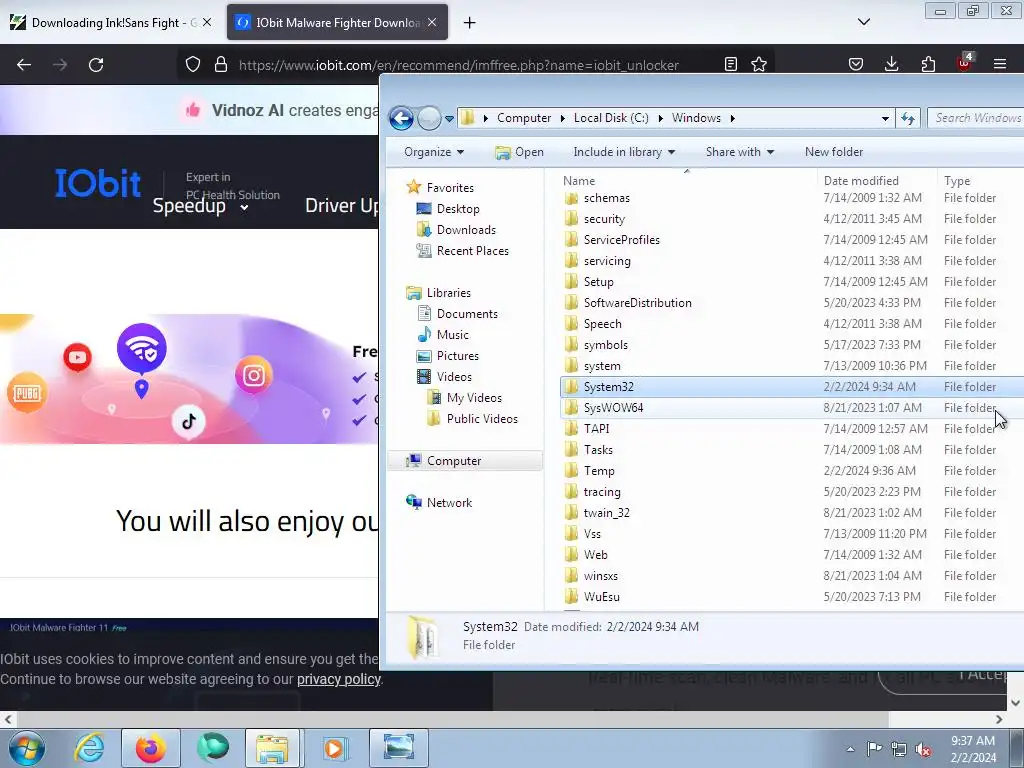Open Explorer recent locations dropdown arrow

tap(449, 119)
